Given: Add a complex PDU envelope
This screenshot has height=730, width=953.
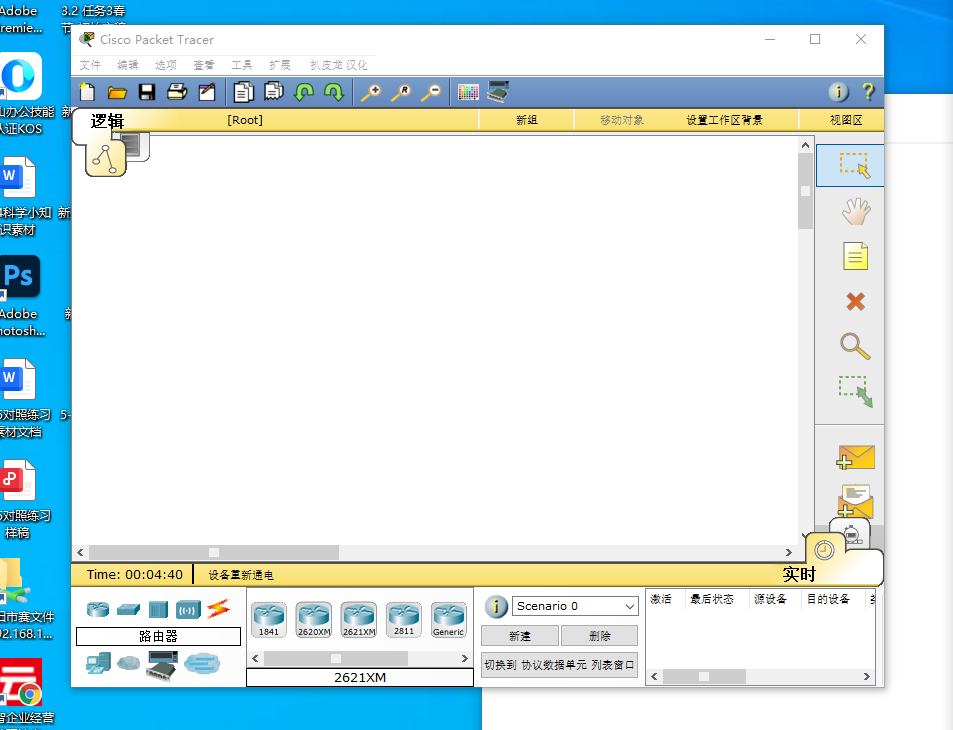Looking at the screenshot, I should pyautogui.click(x=855, y=501).
